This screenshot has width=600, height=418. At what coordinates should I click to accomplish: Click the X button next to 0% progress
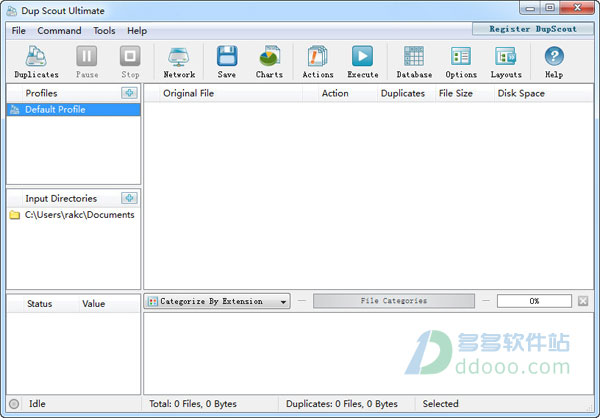[x=583, y=301]
